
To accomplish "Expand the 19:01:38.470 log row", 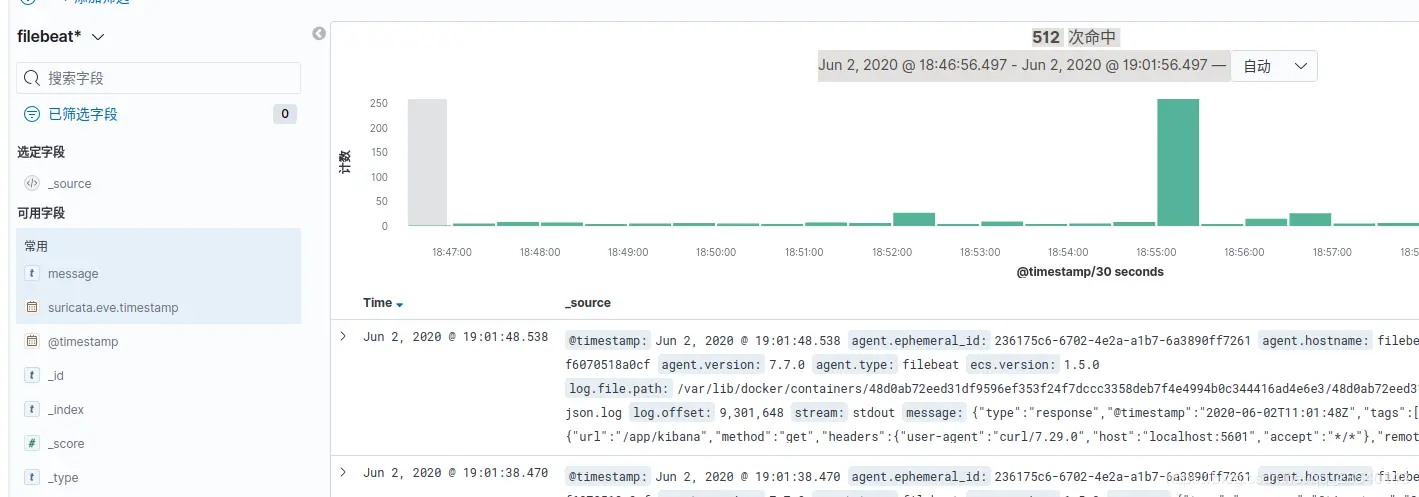I will click(343, 472).
